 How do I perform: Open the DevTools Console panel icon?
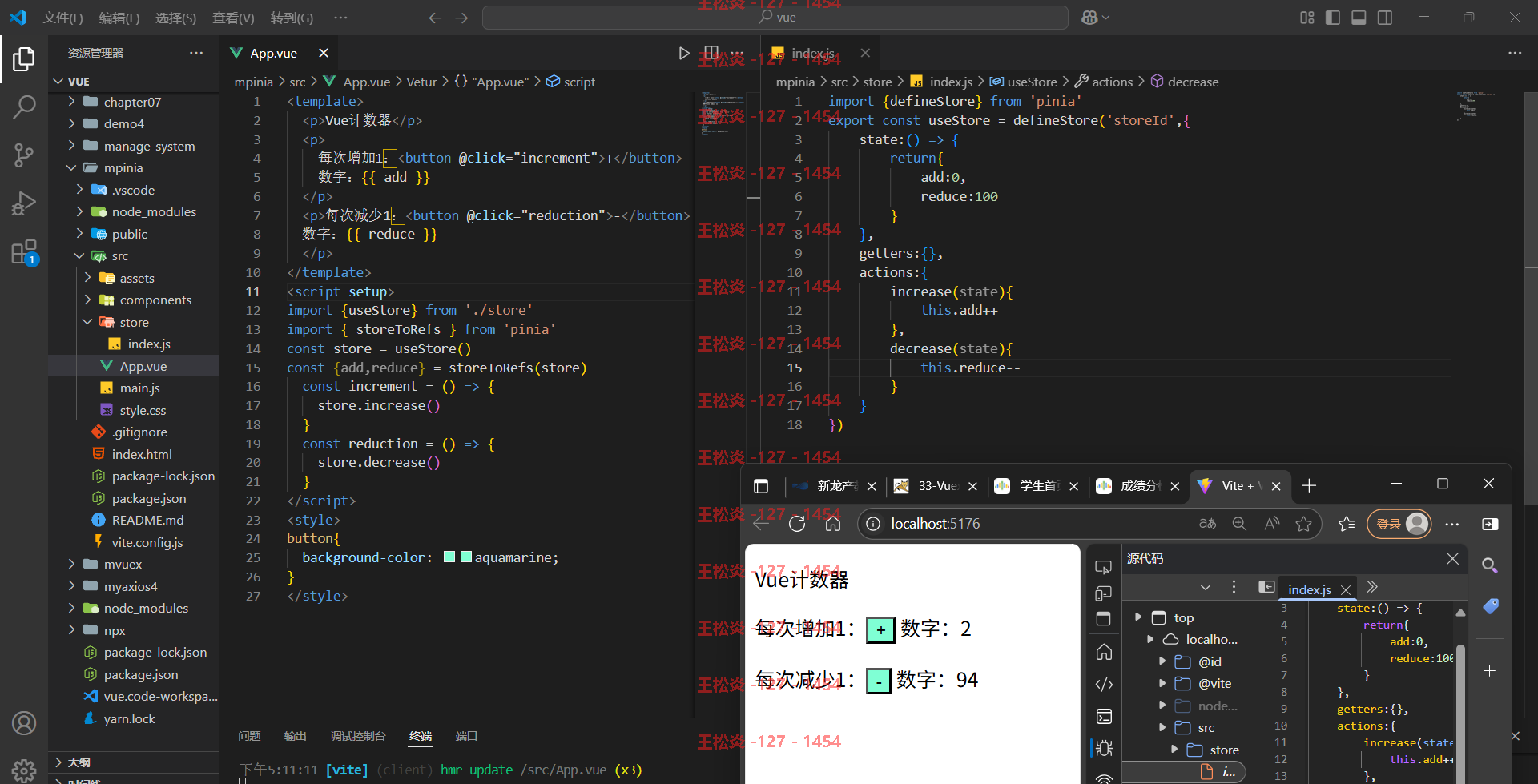coord(1104,716)
